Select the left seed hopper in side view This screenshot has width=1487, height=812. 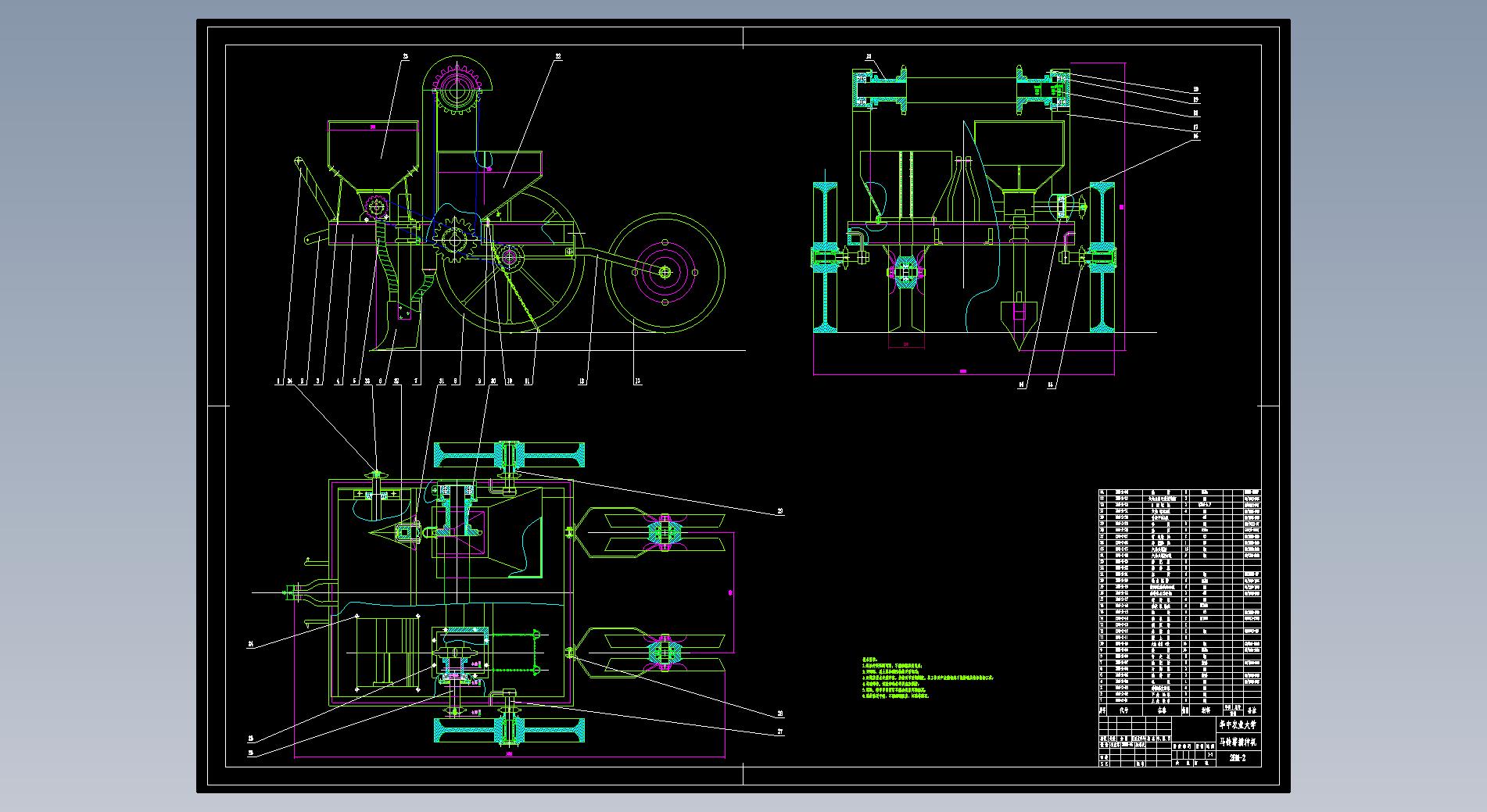tap(374, 157)
